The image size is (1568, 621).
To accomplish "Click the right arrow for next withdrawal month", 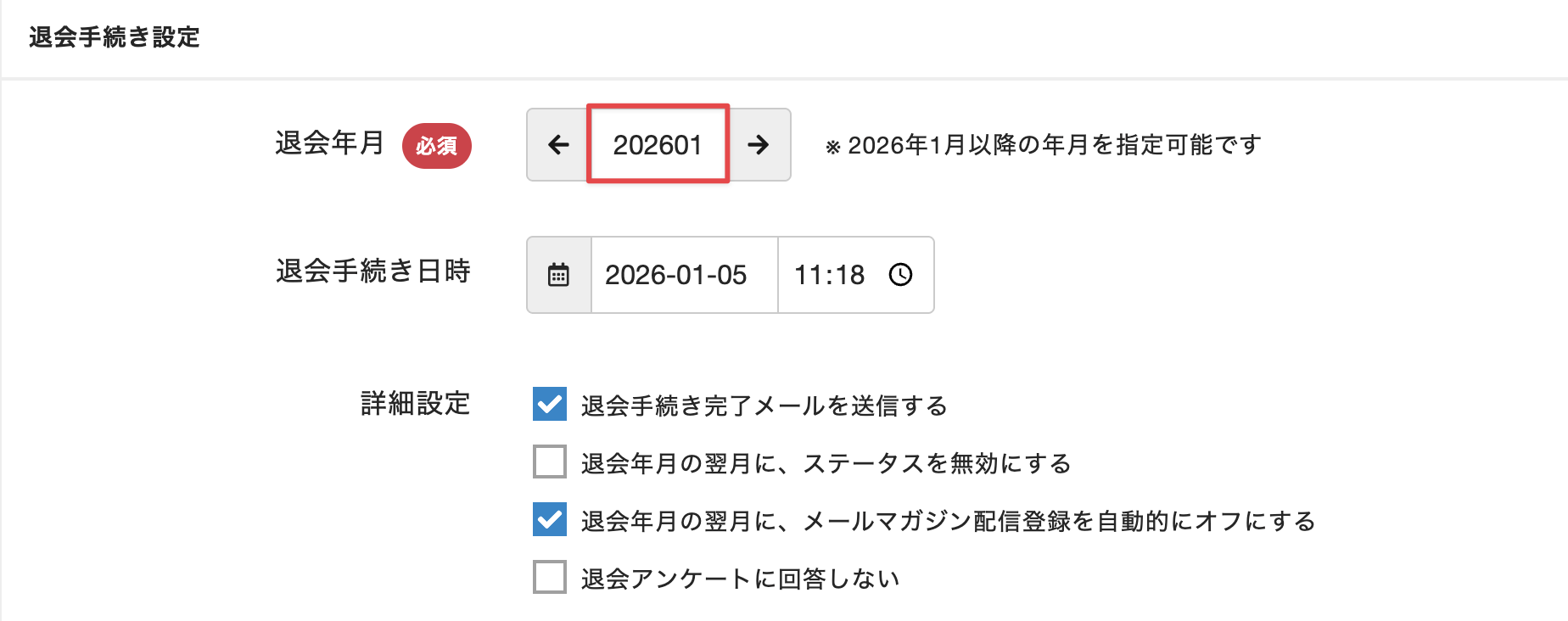I will (x=759, y=145).
